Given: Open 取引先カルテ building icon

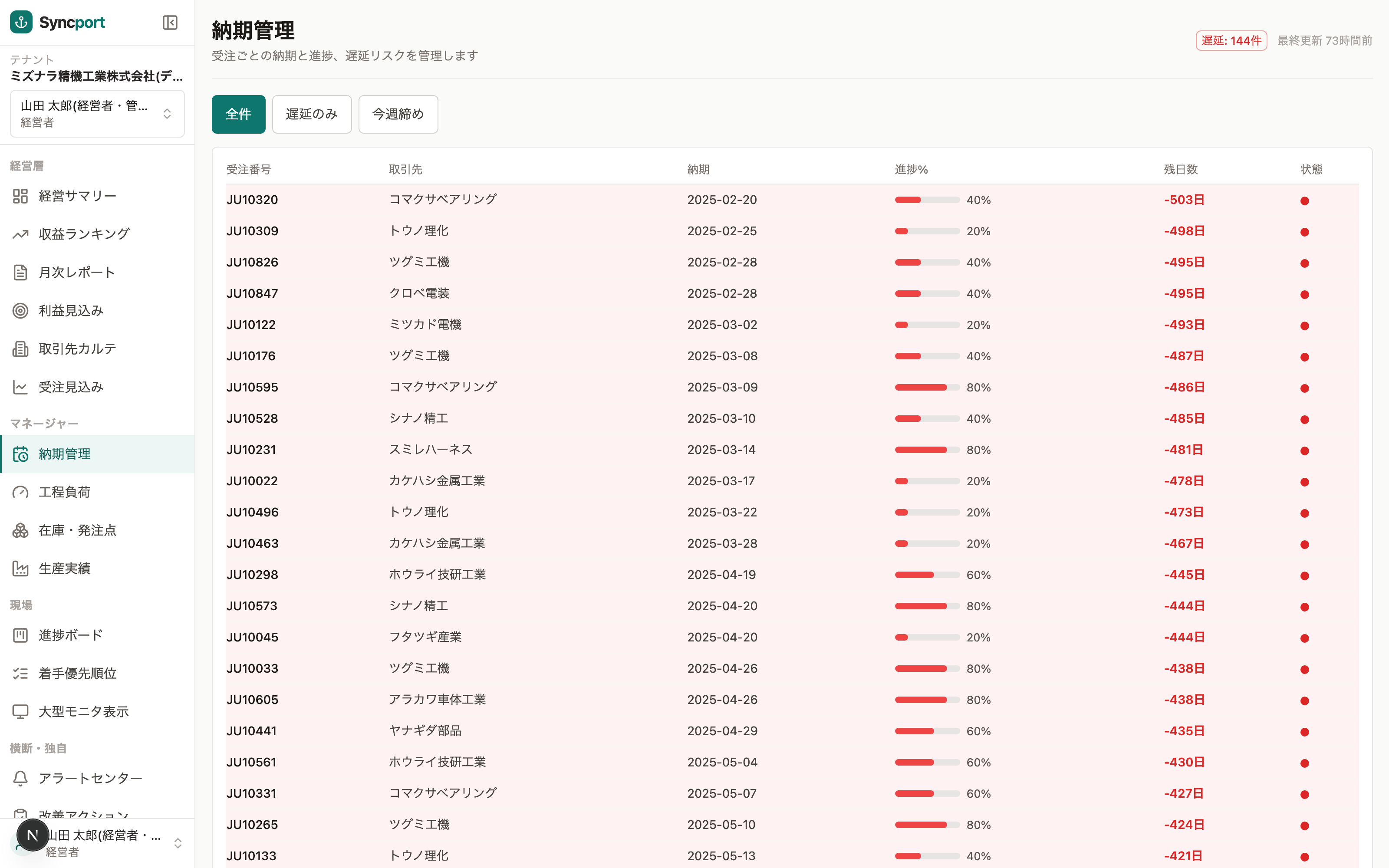Looking at the screenshot, I should coord(21,349).
